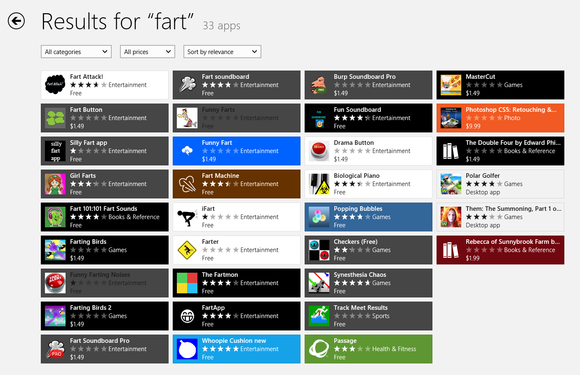Click the Farter yellow sign icon

click(x=187, y=250)
